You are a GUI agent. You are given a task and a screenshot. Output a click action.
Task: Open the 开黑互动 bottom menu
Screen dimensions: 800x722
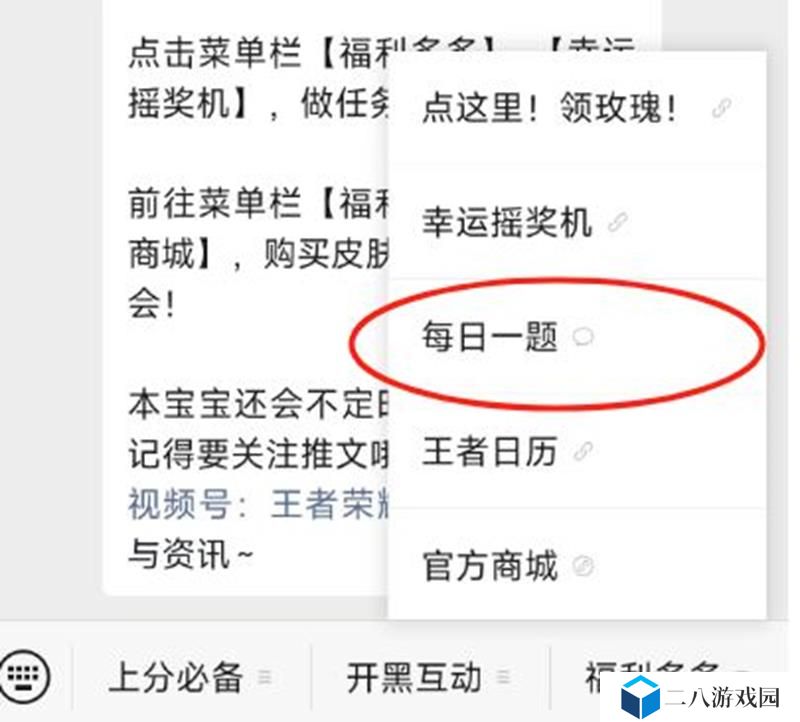coord(431,677)
